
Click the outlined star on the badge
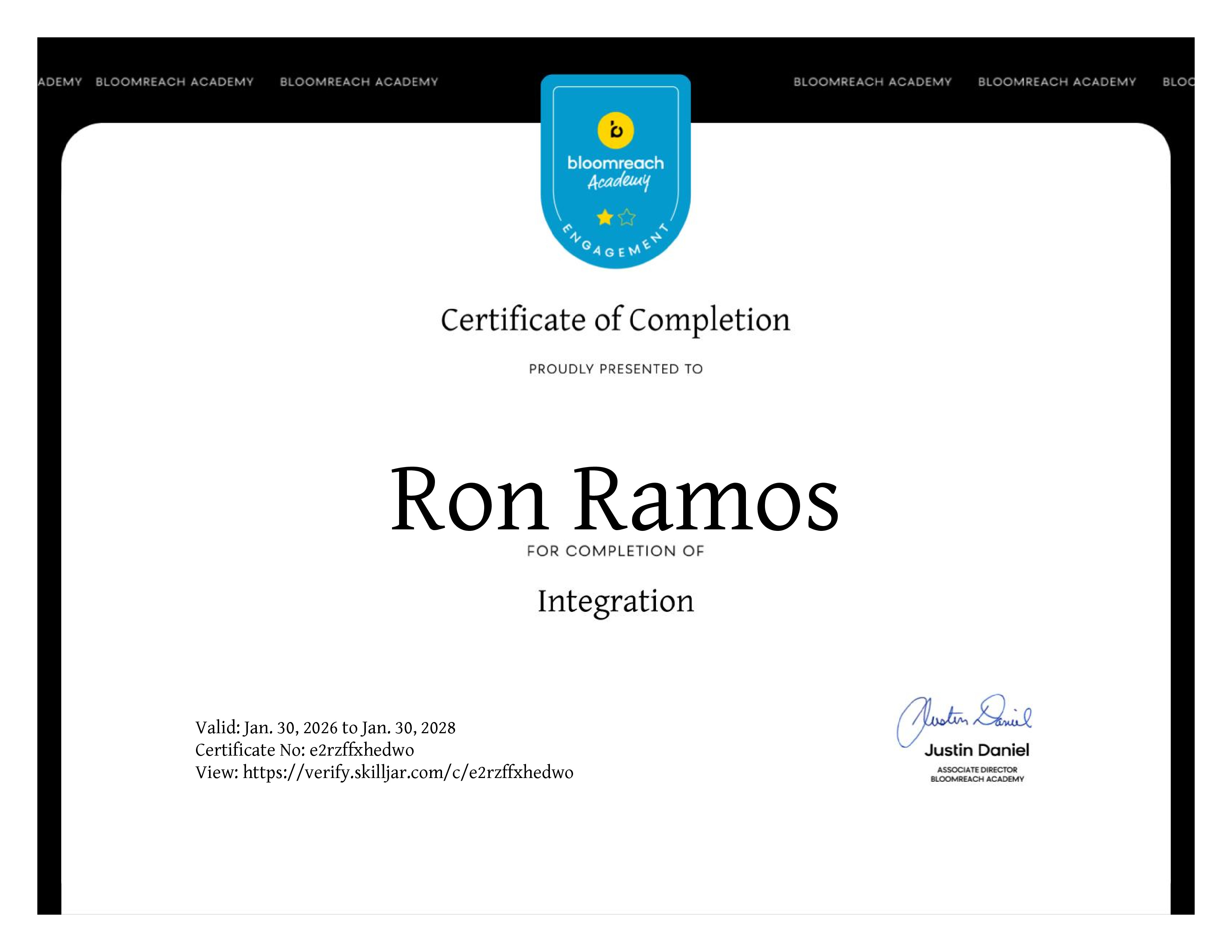coord(627,217)
